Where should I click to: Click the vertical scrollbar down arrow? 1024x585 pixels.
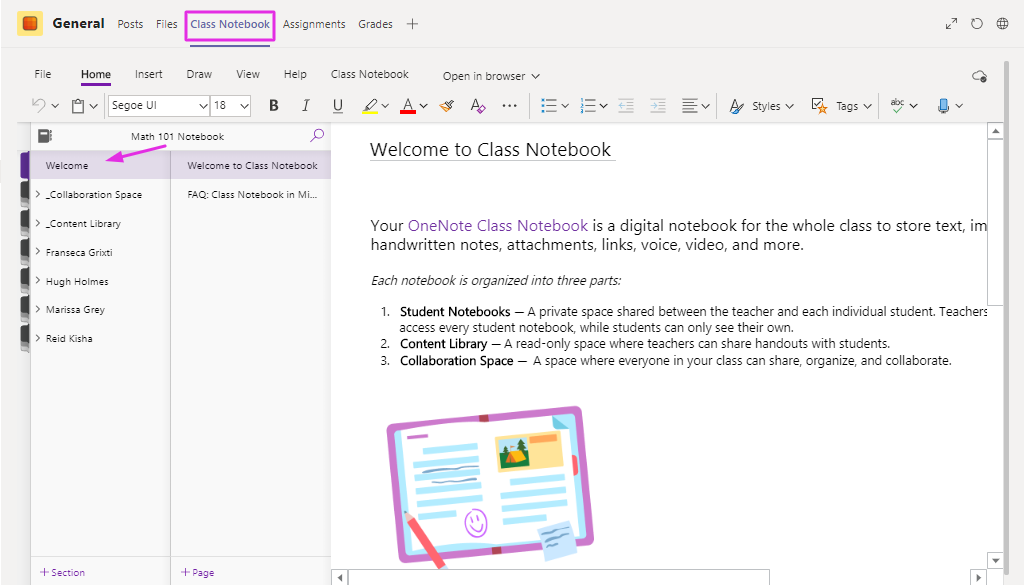point(995,560)
